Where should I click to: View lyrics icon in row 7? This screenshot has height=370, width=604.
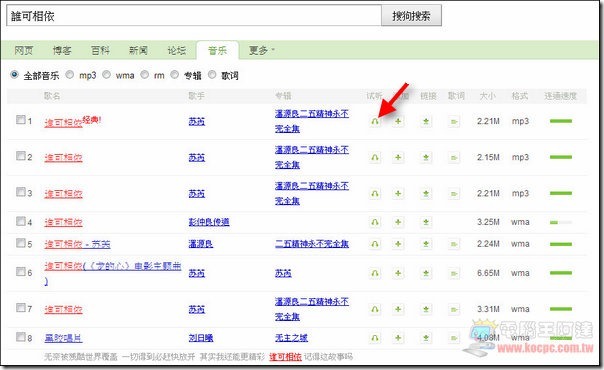[x=454, y=309]
